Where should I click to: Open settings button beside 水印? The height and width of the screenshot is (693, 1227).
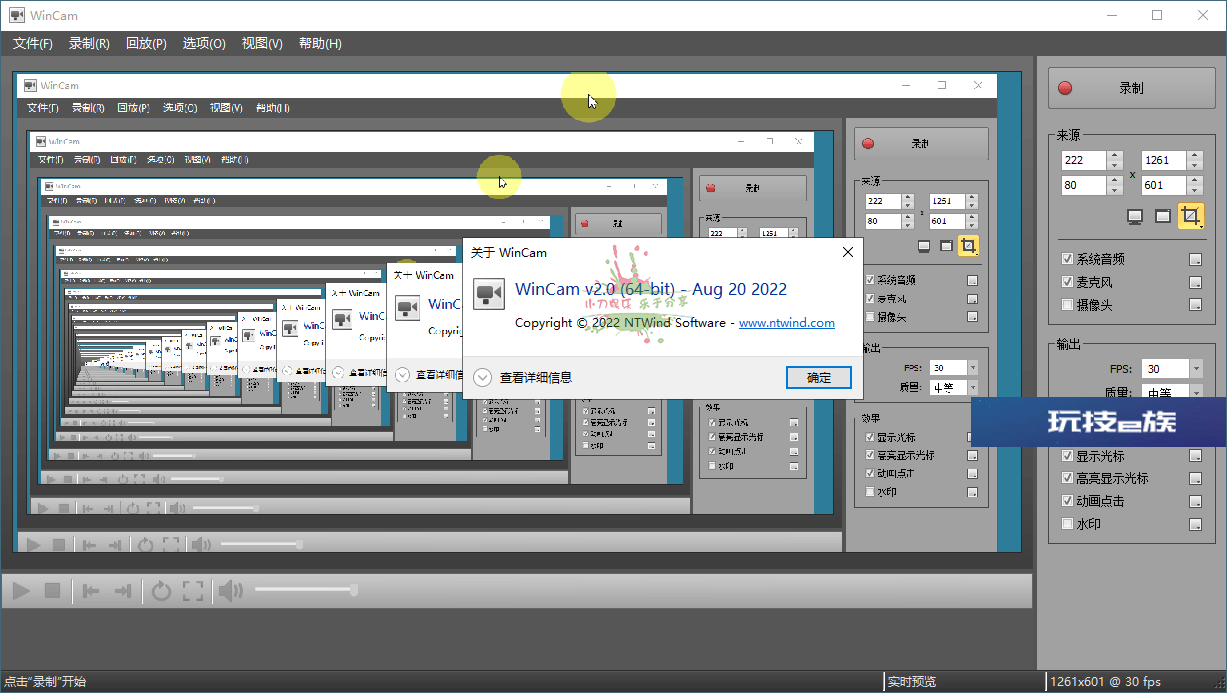click(1195, 525)
